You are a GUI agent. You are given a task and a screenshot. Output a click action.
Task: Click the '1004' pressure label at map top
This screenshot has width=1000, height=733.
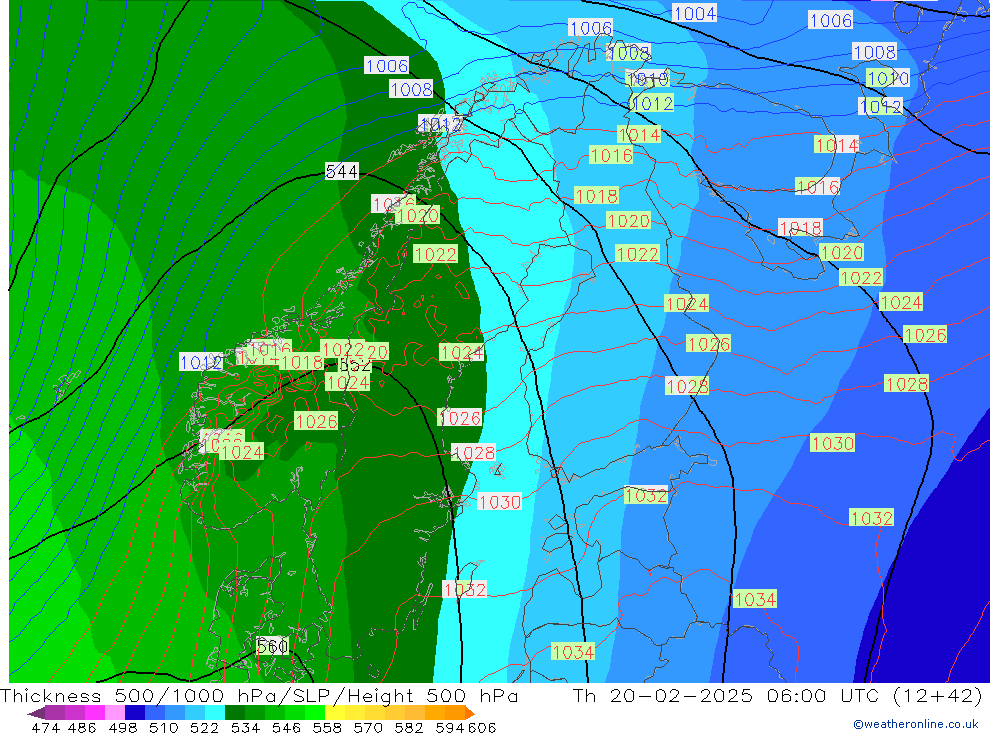point(695,13)
